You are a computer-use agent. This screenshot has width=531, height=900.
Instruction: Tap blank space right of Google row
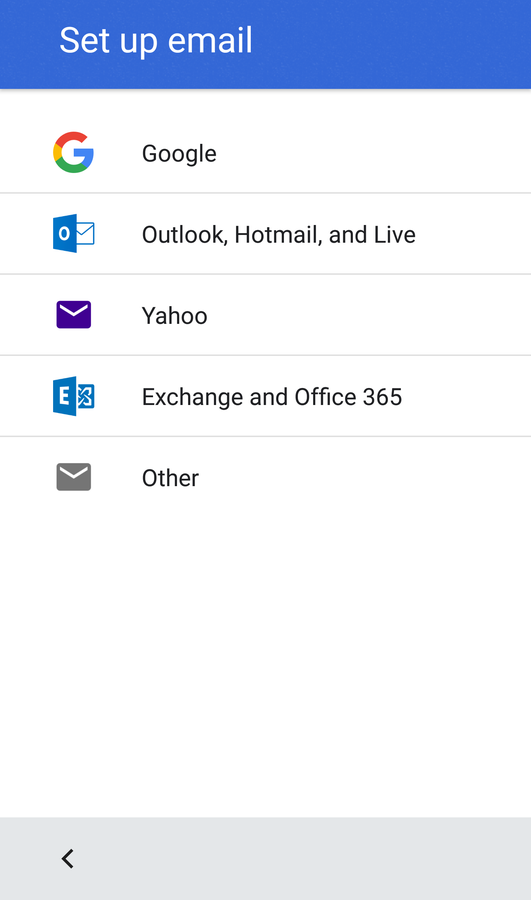(373, 153)
